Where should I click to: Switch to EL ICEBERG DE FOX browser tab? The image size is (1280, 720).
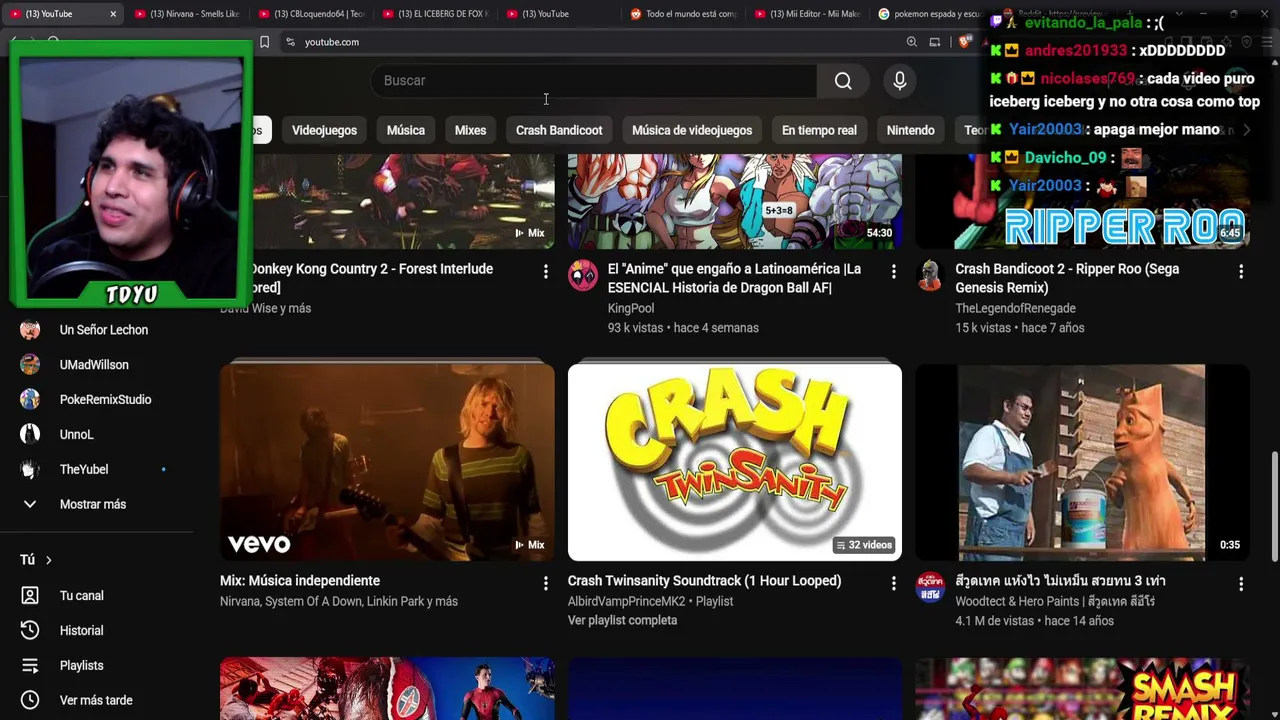[434, 14]
